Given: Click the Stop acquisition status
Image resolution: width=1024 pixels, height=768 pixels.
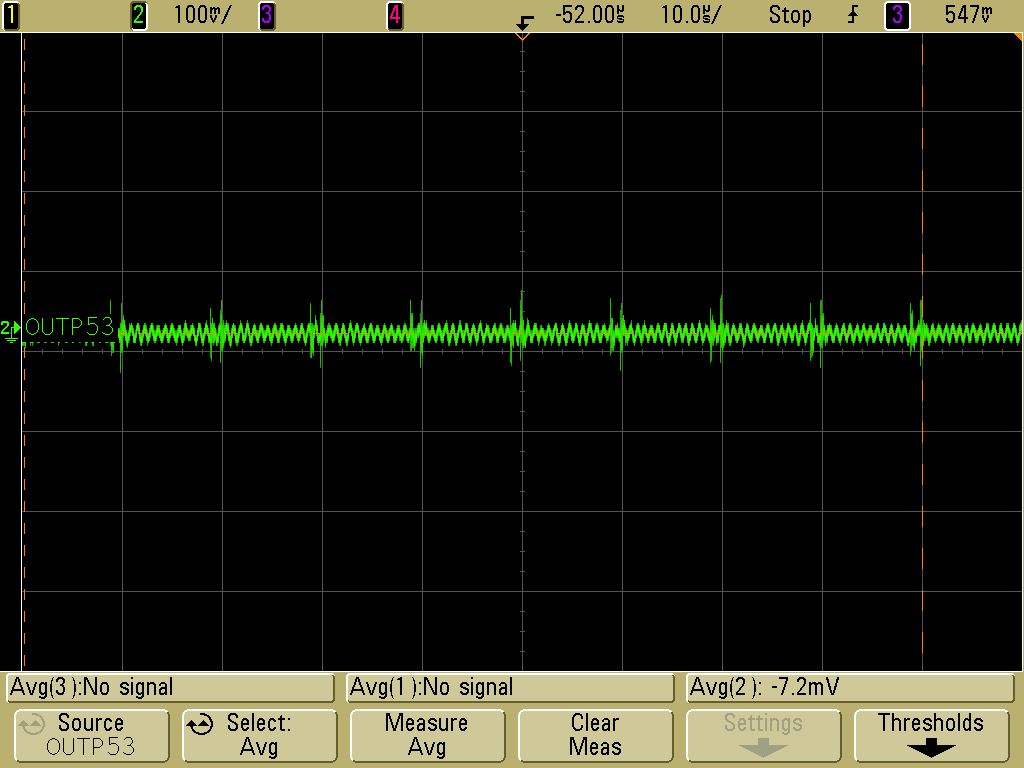Looking at the screenshot, I should pyautogui.click(x=790, y=14).
